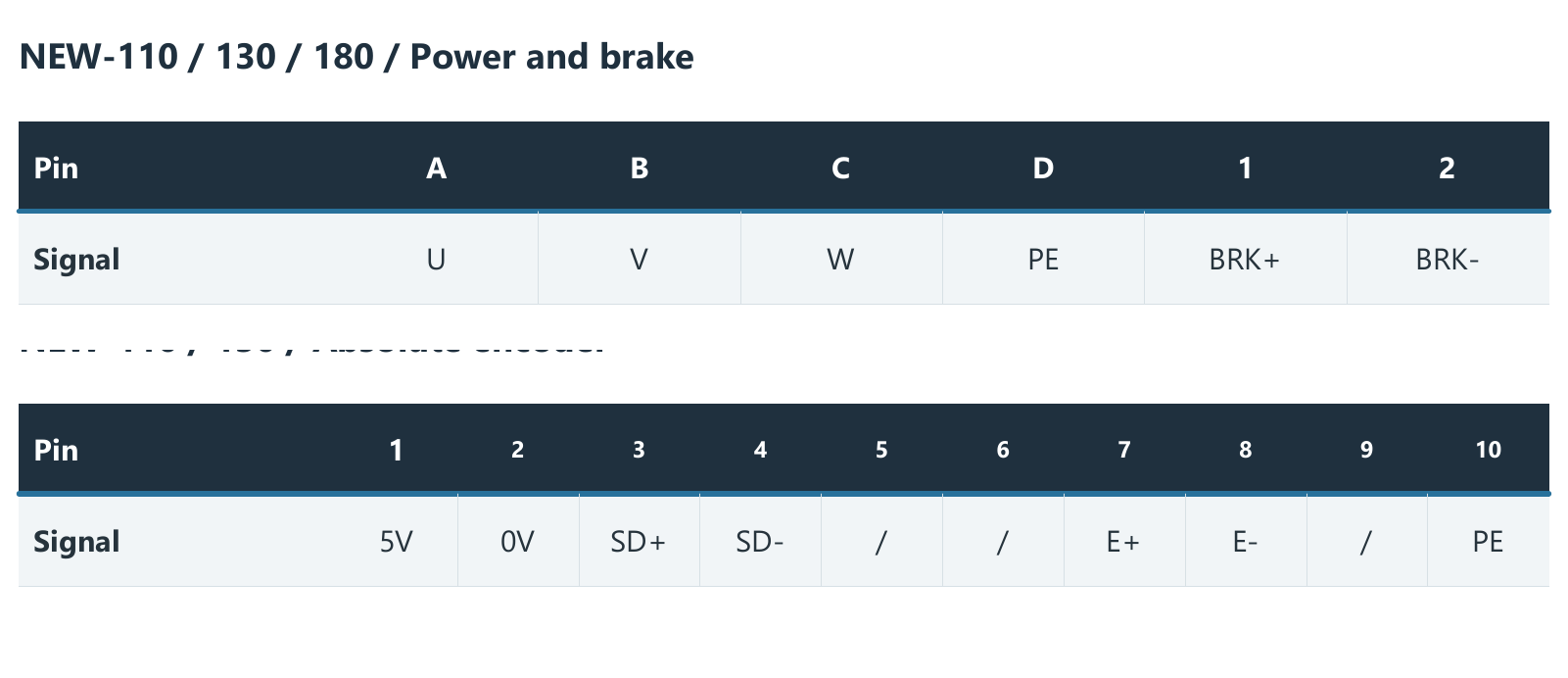Select the 0V signal cell

click(x=518, y=541)
